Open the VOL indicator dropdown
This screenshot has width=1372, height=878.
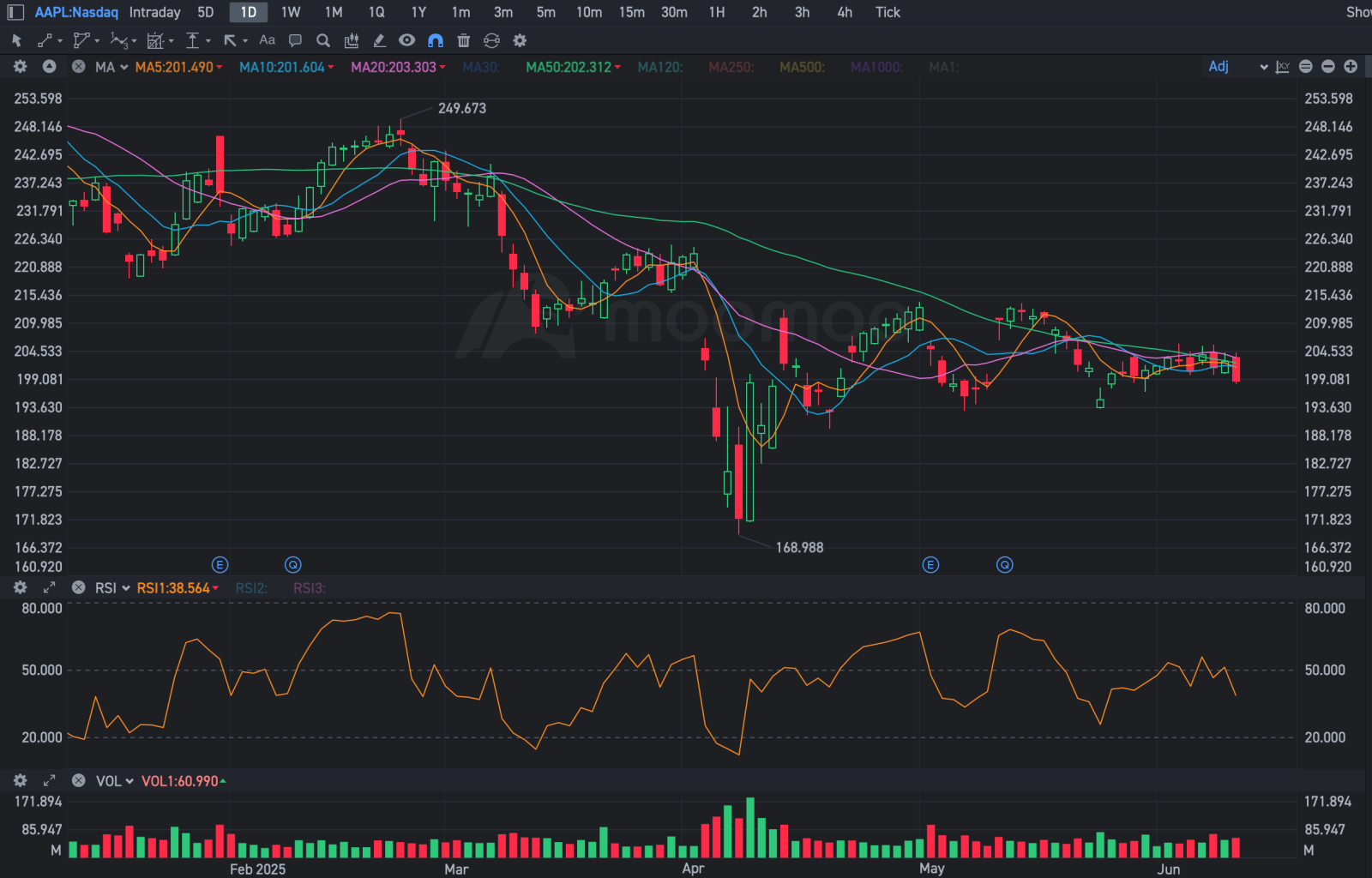pos(115,781)
